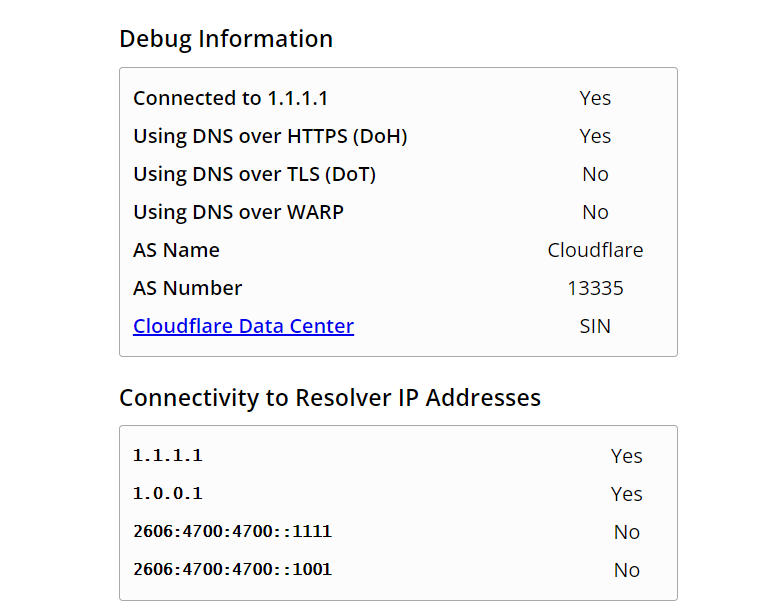Viewport: 766px width, 607px height.
Task: Click the Yes value for Connected to 1.1.1.1
Action: click(x=595, y=98)
